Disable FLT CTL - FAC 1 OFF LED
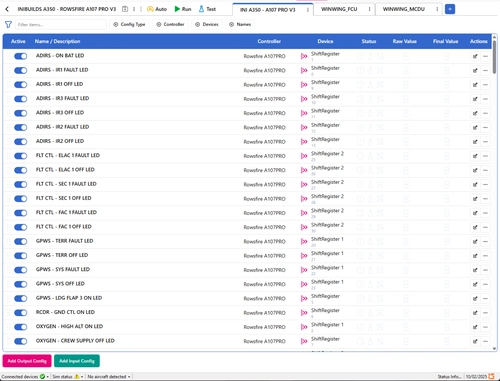This screenshot has height=381, width=500. point(20,227)
